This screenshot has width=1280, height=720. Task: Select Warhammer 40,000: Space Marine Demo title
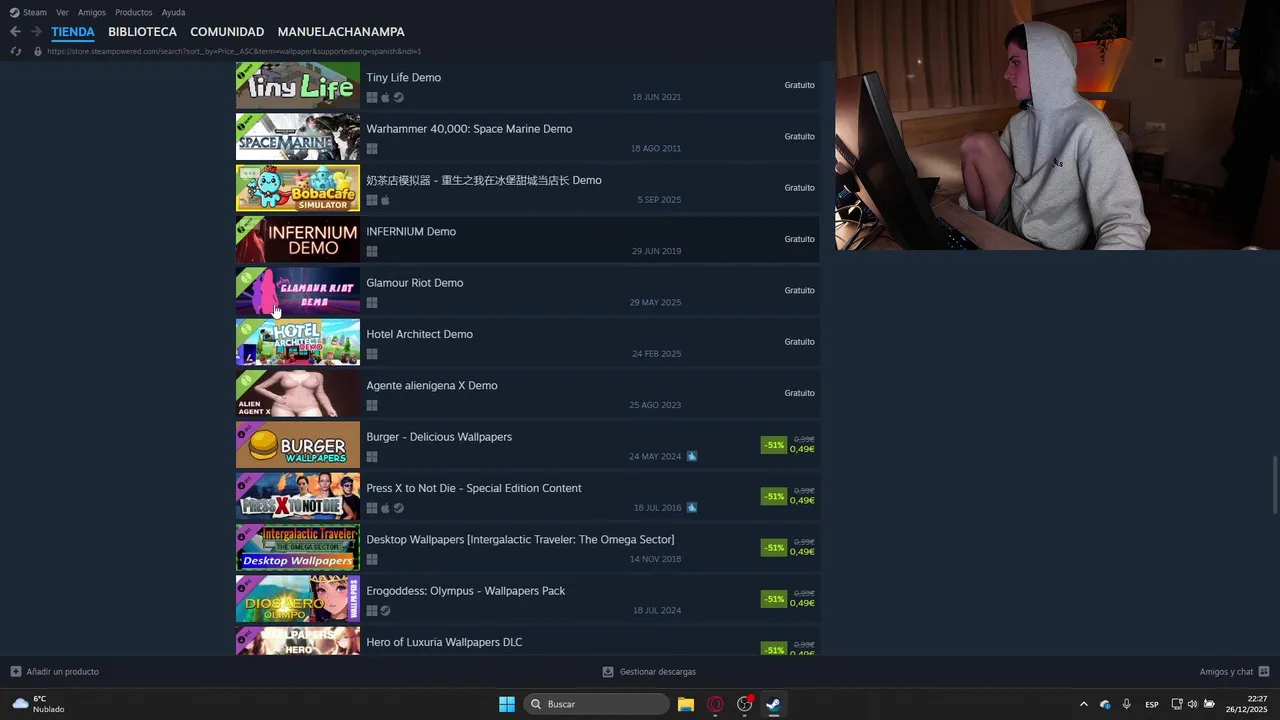tap(469, 129)
